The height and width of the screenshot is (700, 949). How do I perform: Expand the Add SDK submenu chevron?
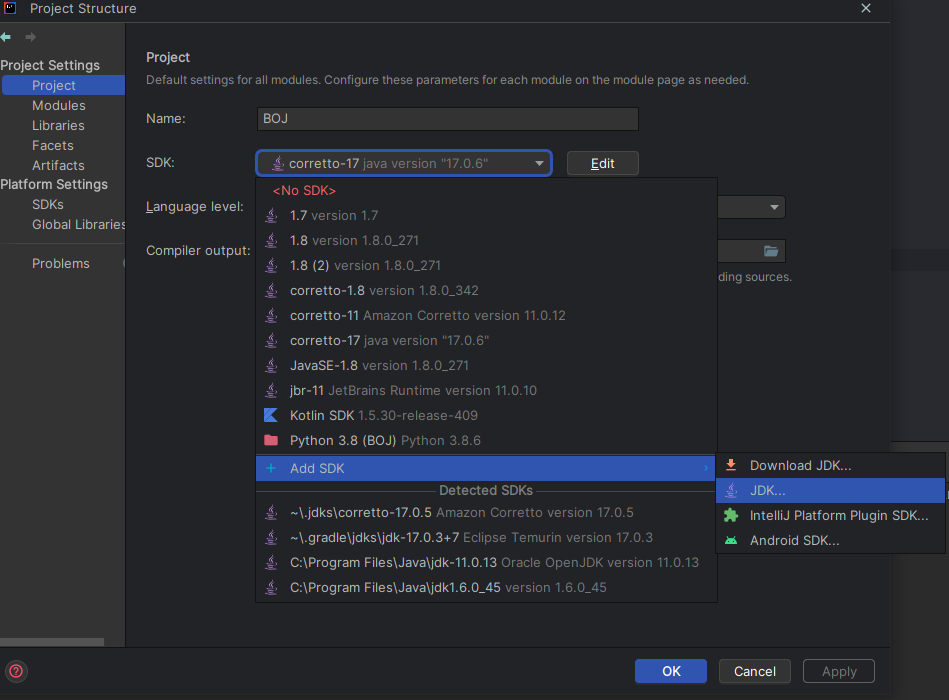click(x=706, y=468)
